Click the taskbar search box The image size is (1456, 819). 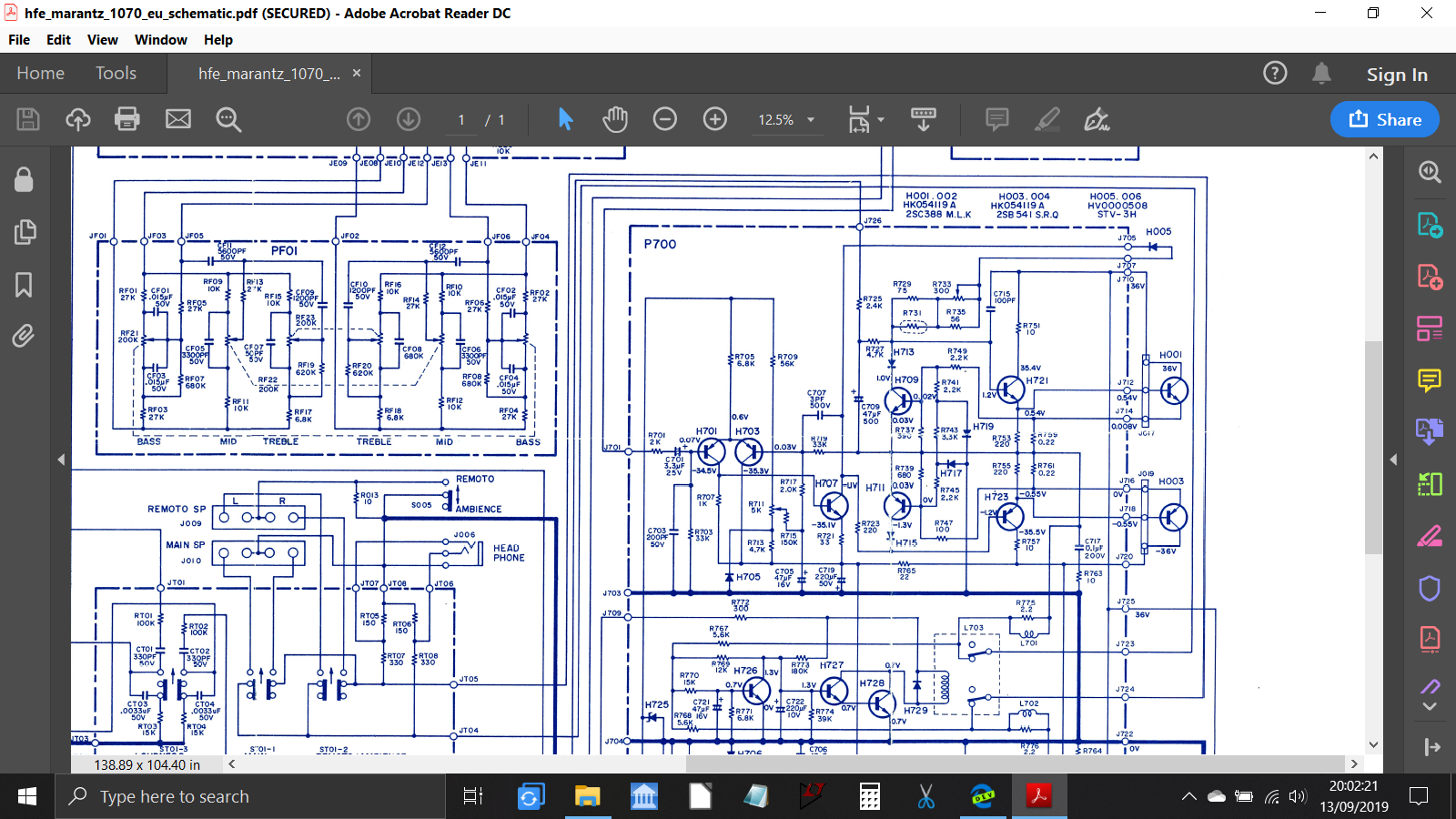point(250,796)
